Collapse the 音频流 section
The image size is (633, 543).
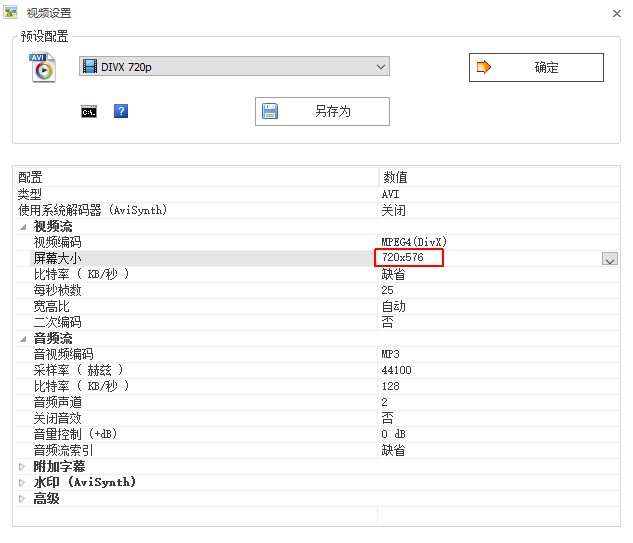(x=23, y=339)
